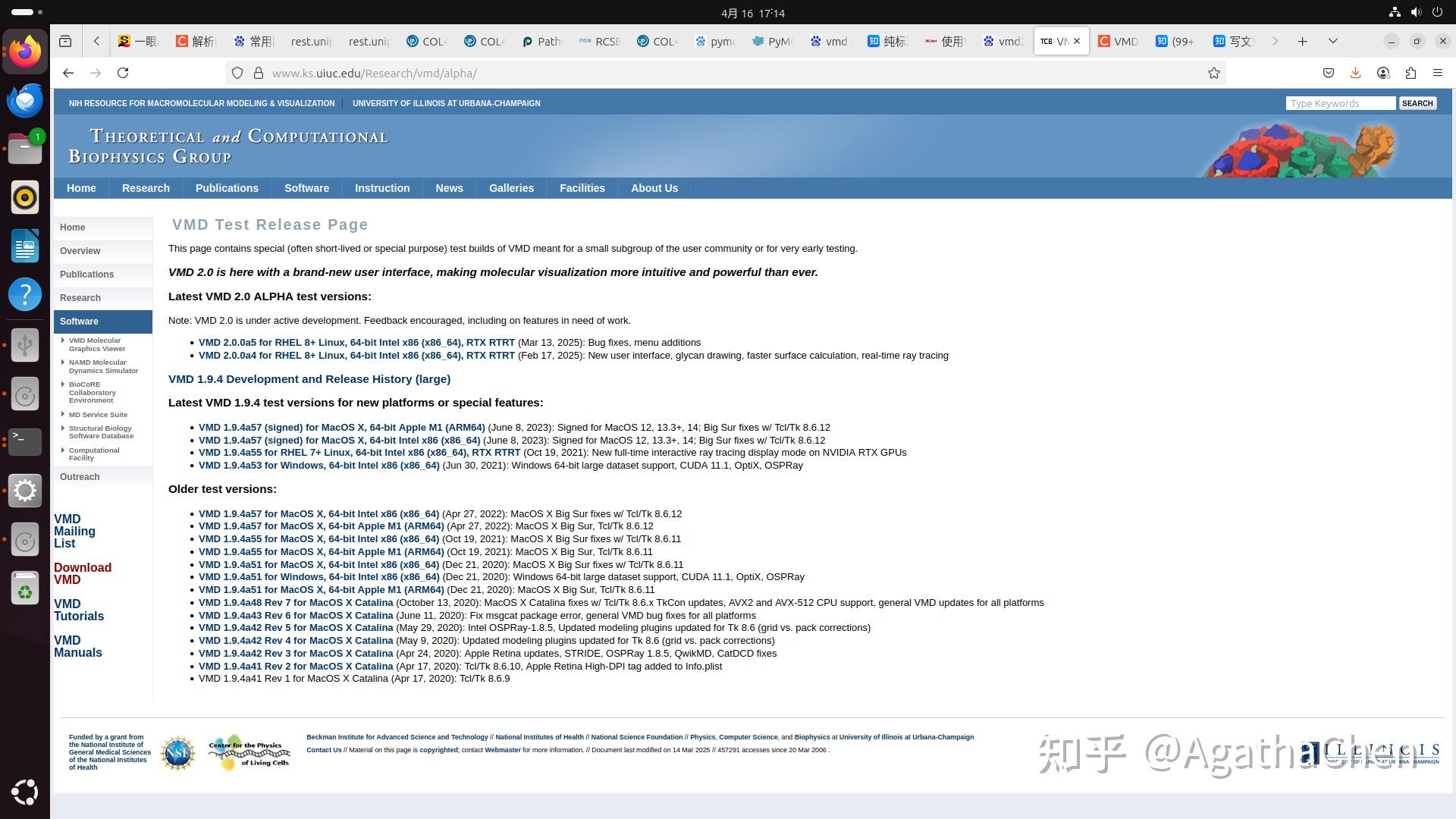Open the Firefox account icon
Image resolution: width=1456 pixels, height=819 pixels.
[x=1382, y=73]
